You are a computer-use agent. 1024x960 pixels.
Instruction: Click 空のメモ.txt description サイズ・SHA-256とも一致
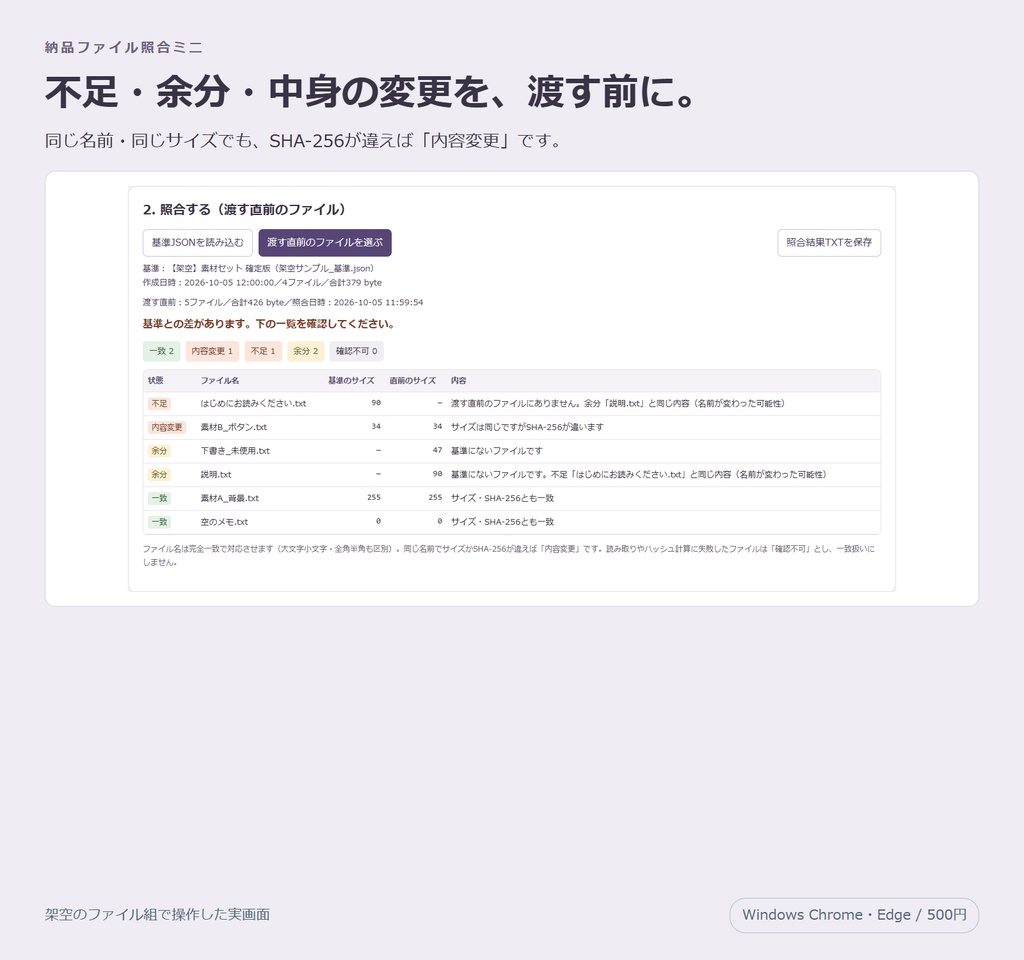pyautogui.click(x=502, y=522)
